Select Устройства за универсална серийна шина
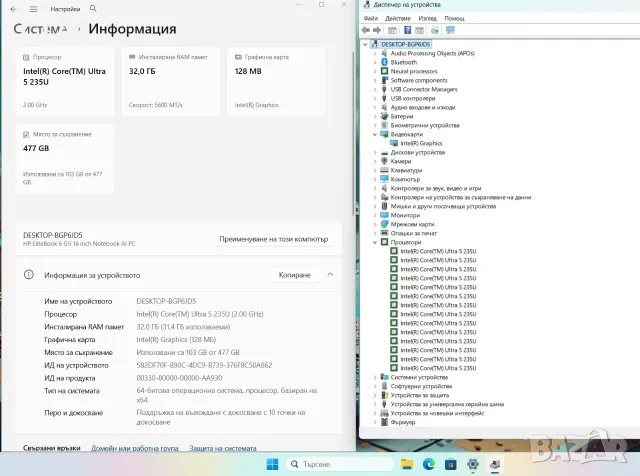Viewport: 640px width, 476px height. 447,404
